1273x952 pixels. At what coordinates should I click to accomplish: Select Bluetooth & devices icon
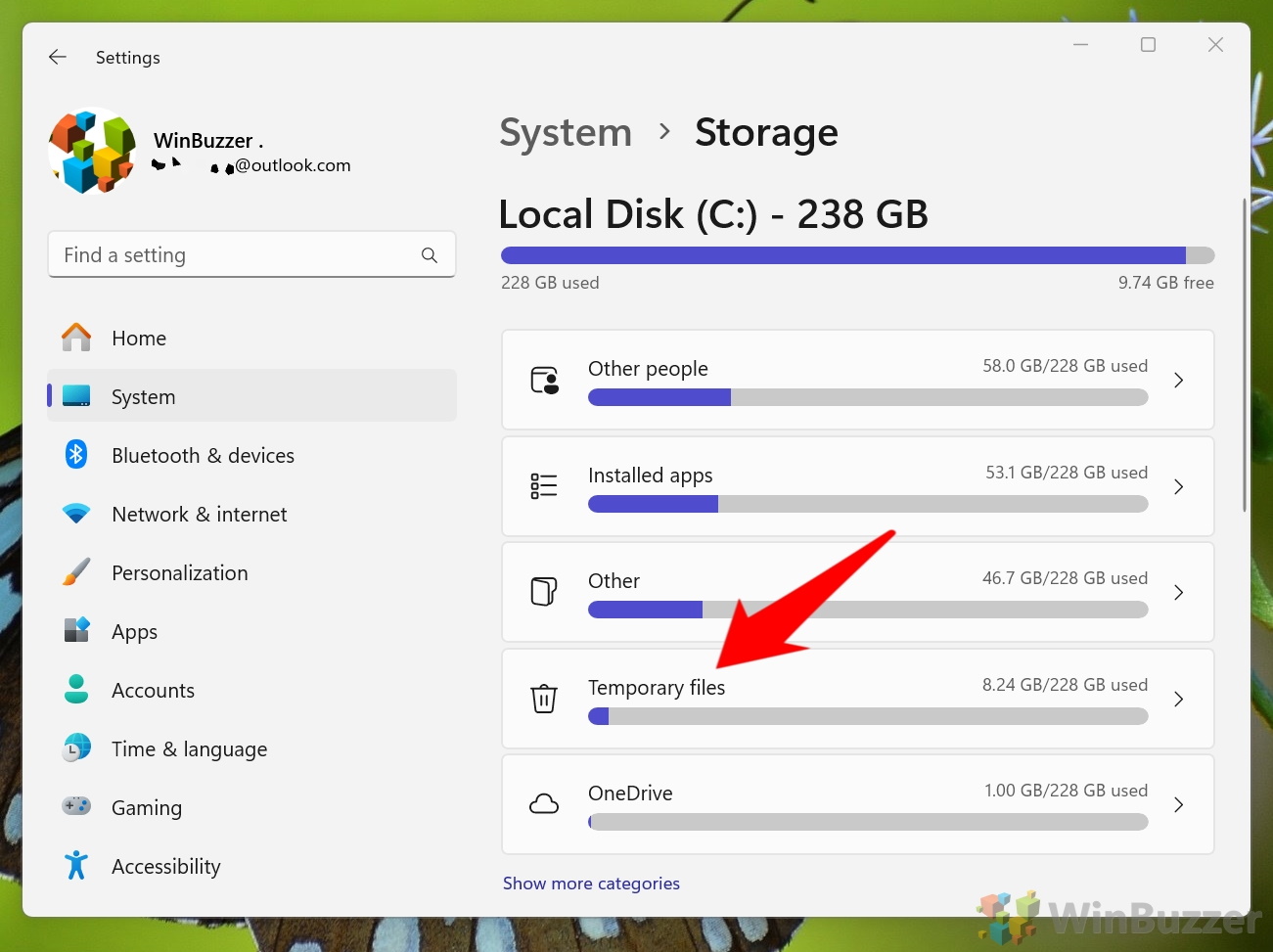[76, 455]
